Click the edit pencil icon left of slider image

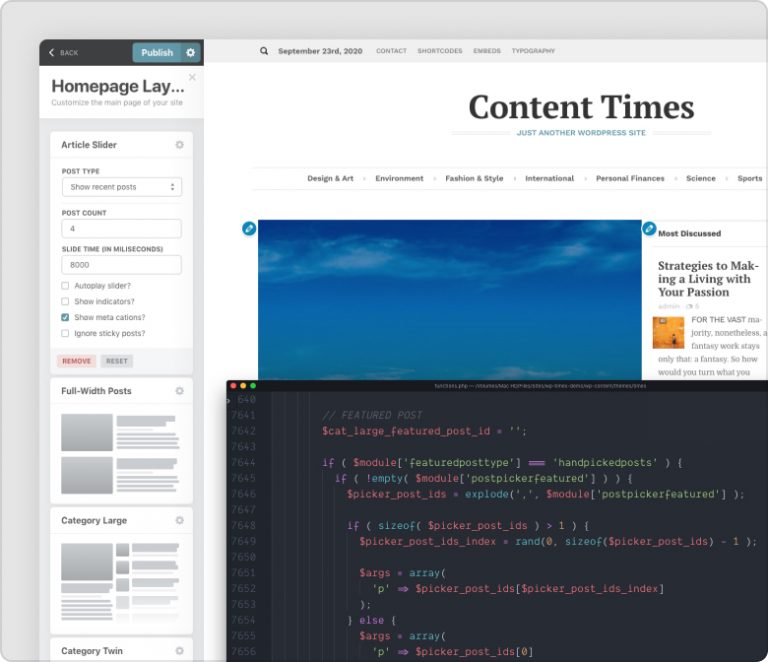[x=249, y=229]
